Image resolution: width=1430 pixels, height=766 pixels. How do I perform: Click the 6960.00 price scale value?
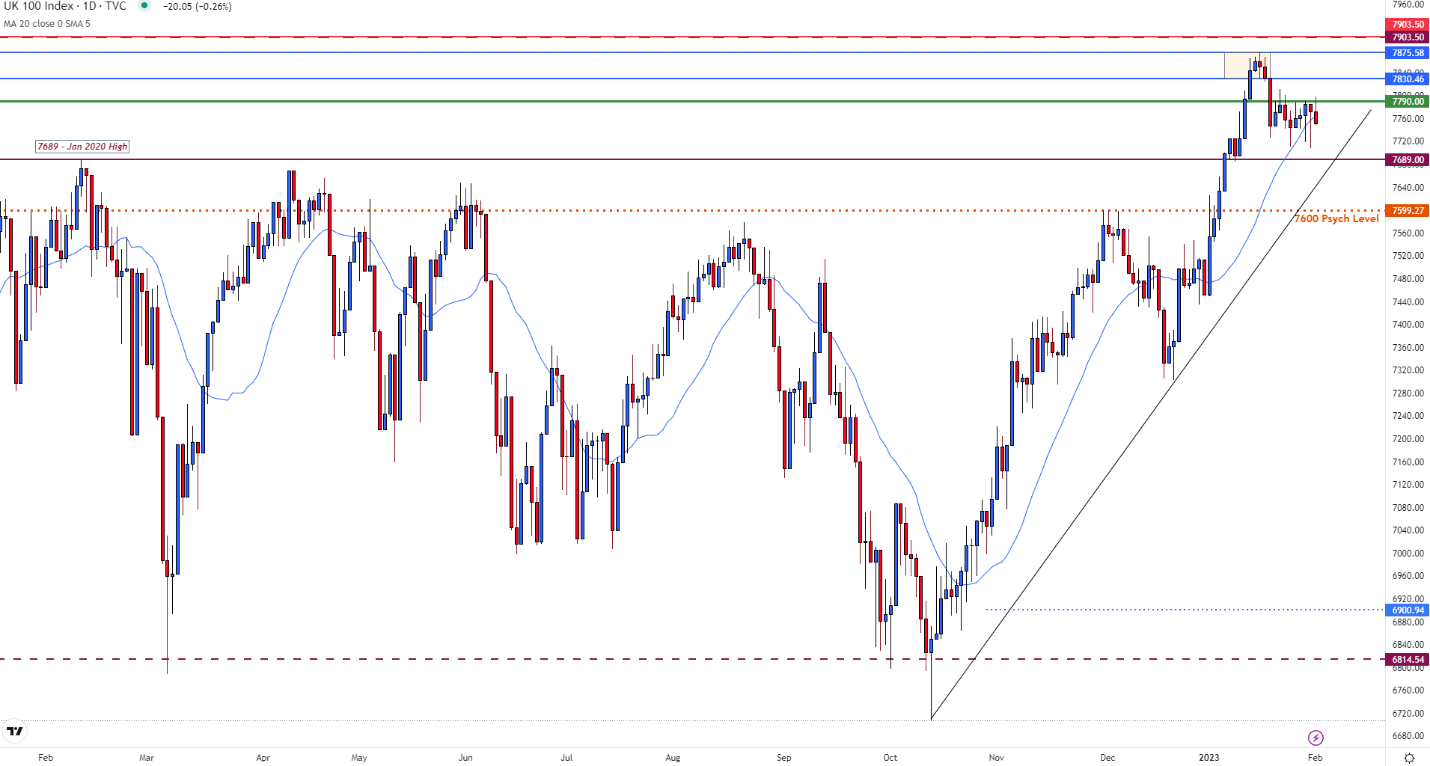tap(1406, 576)
